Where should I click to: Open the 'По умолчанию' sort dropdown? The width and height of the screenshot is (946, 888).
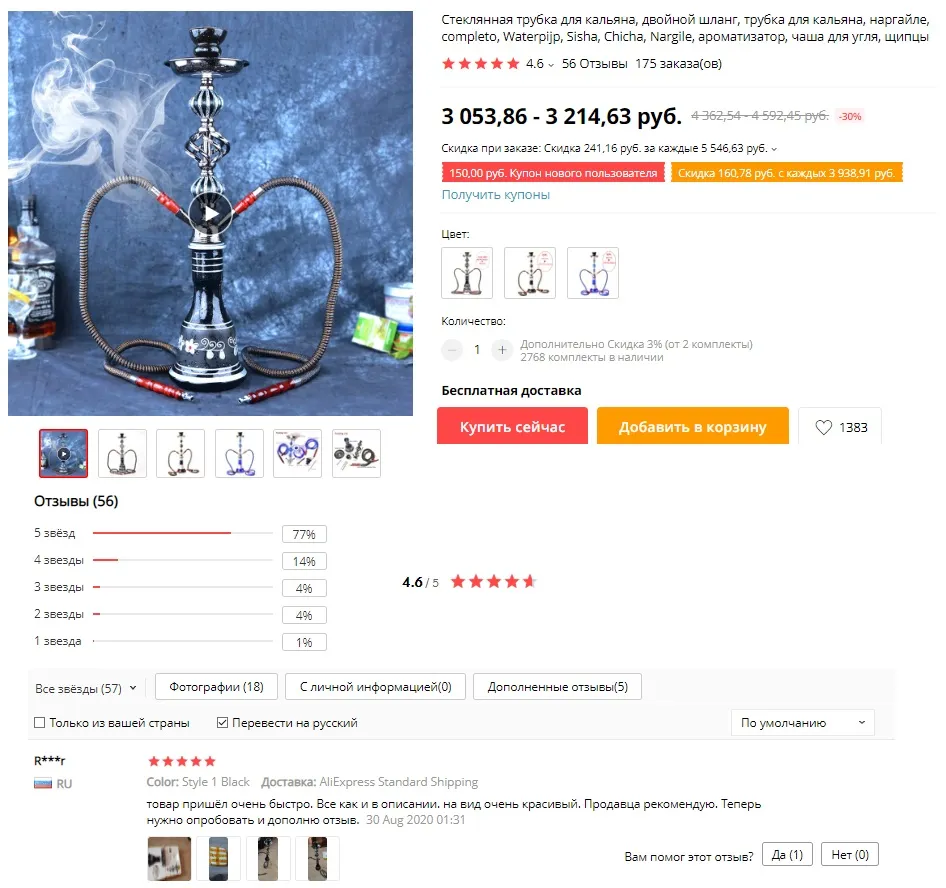(x=802, y=723)
